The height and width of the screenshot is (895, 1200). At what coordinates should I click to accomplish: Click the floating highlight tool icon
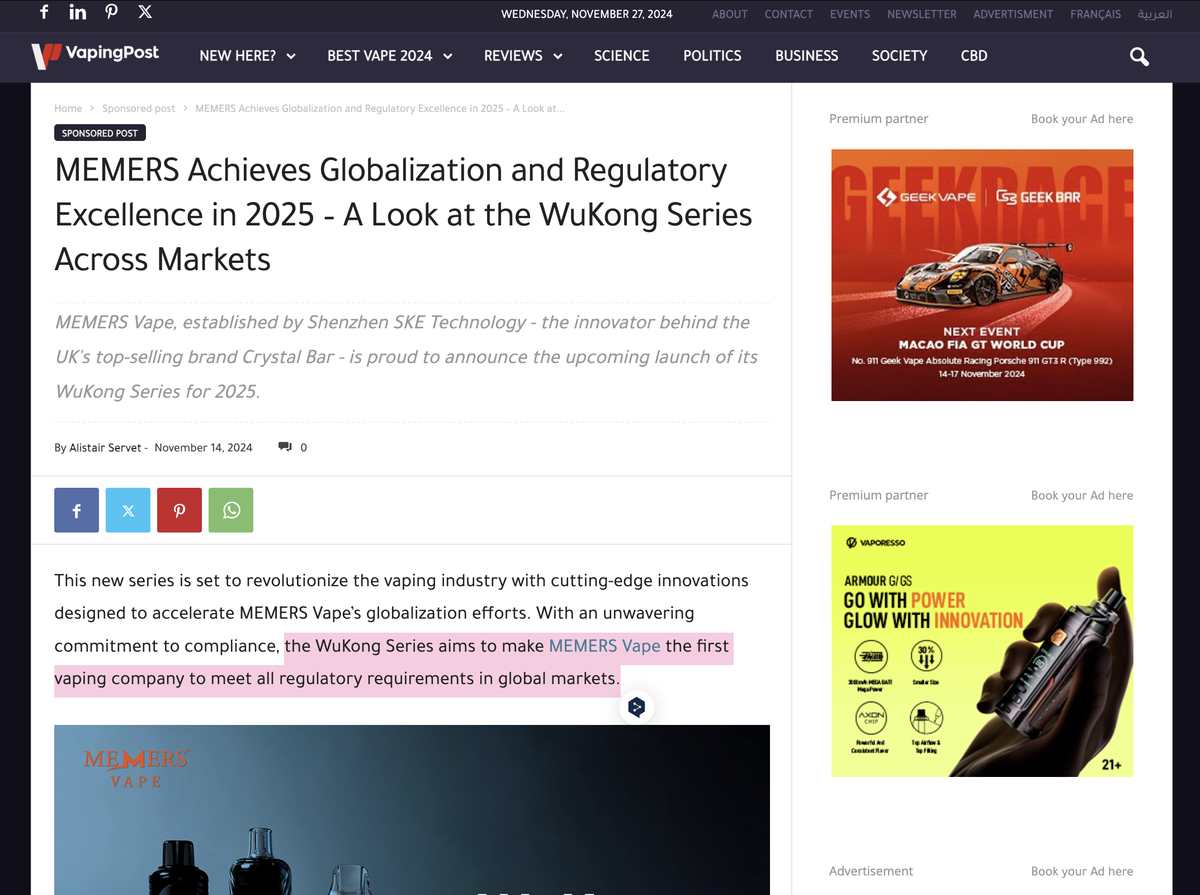[x=637, y=707]
